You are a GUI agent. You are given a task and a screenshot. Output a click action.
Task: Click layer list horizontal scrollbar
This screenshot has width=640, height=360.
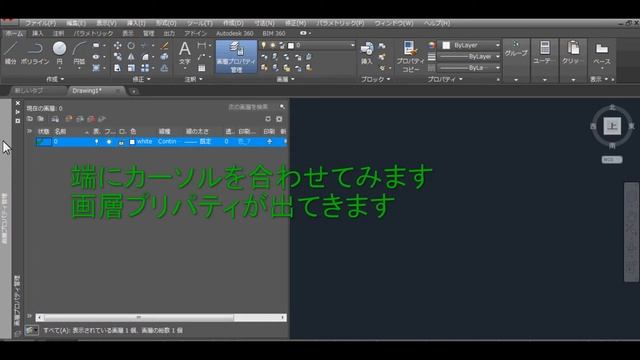(161, 318)
